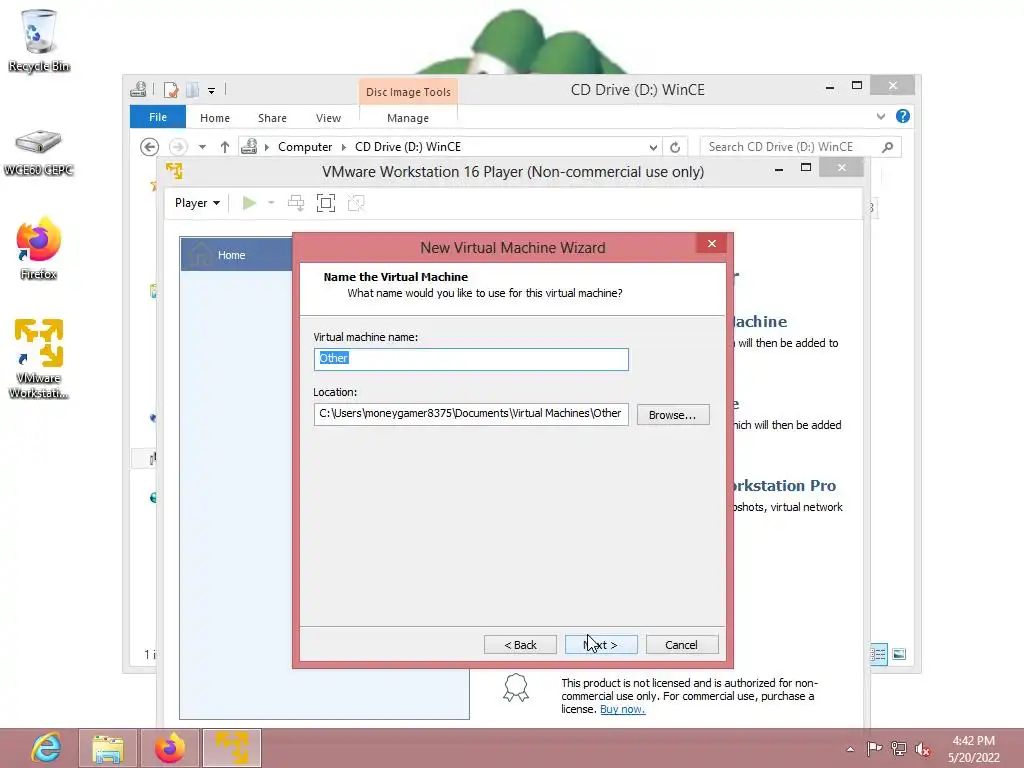Select the VMware Workstation desktop shortcut
This screenshot has height=768, width=1024.
pyautogui.click(x=39, y=358)
